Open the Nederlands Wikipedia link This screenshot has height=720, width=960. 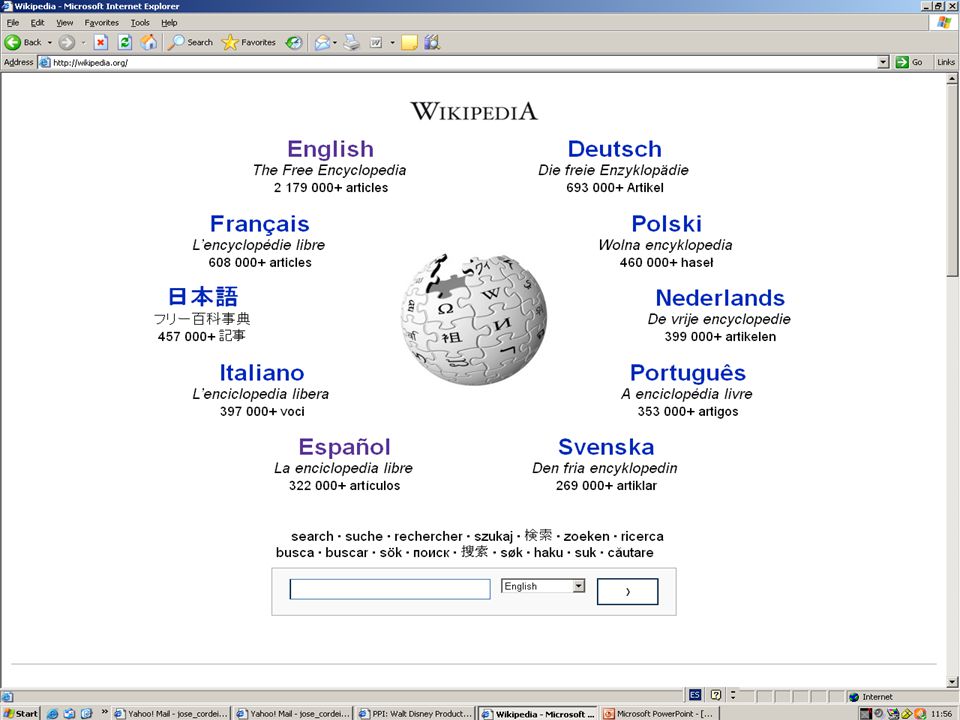click(x=720, y=298)
